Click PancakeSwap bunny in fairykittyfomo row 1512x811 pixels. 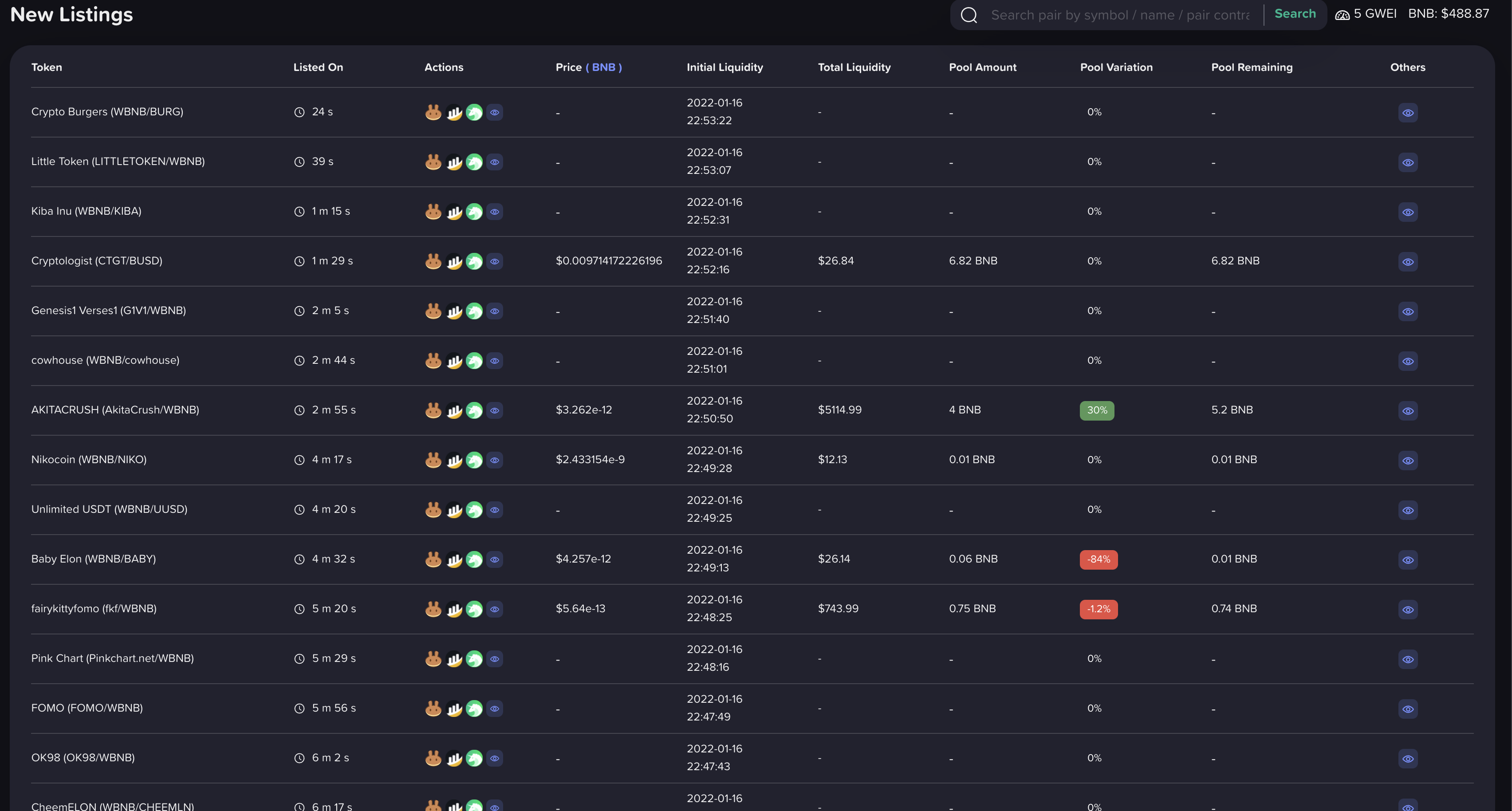[x=433, y=609]
